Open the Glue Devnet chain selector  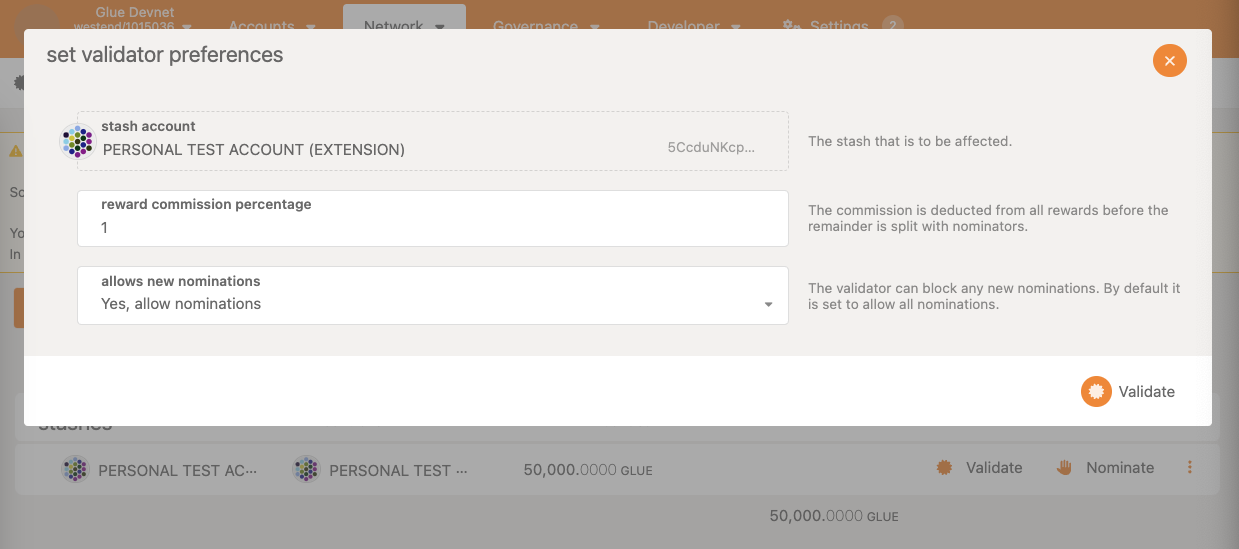[133, 20]
